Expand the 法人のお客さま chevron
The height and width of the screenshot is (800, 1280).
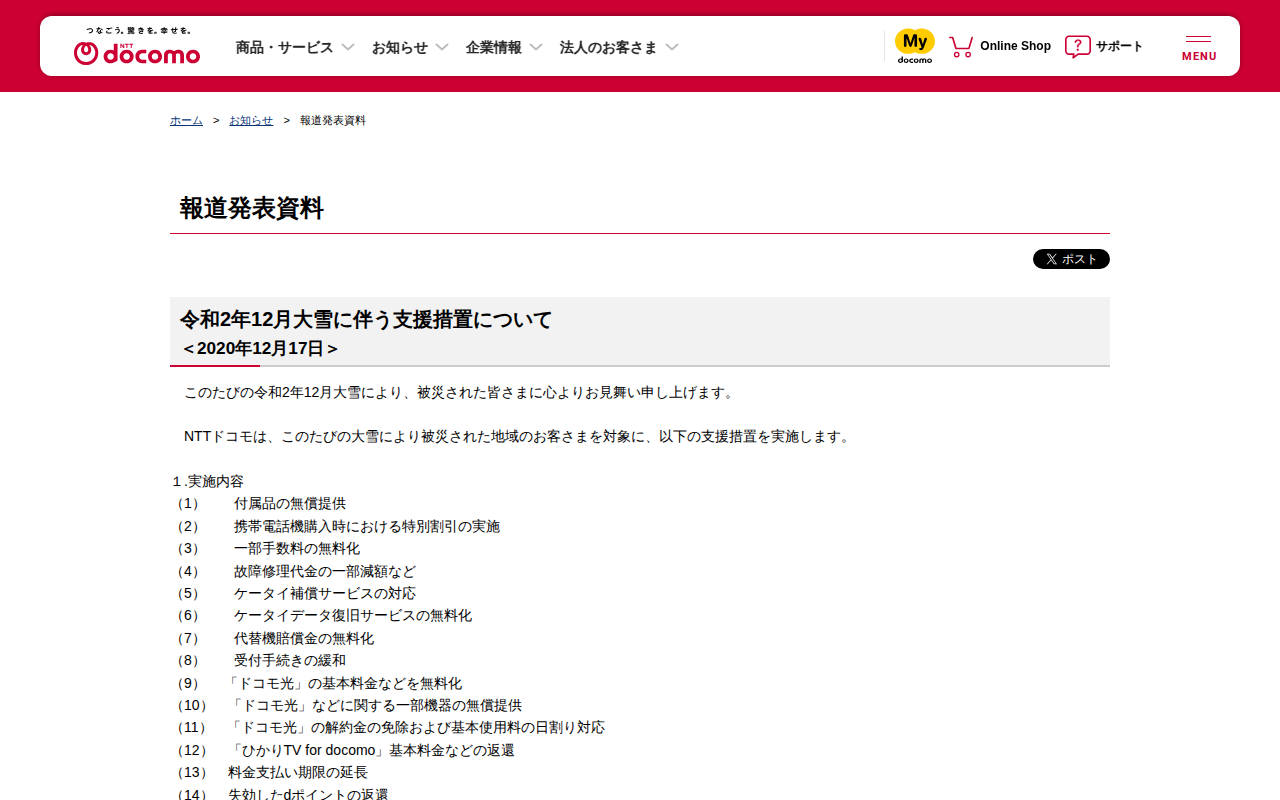click(672, 47)
